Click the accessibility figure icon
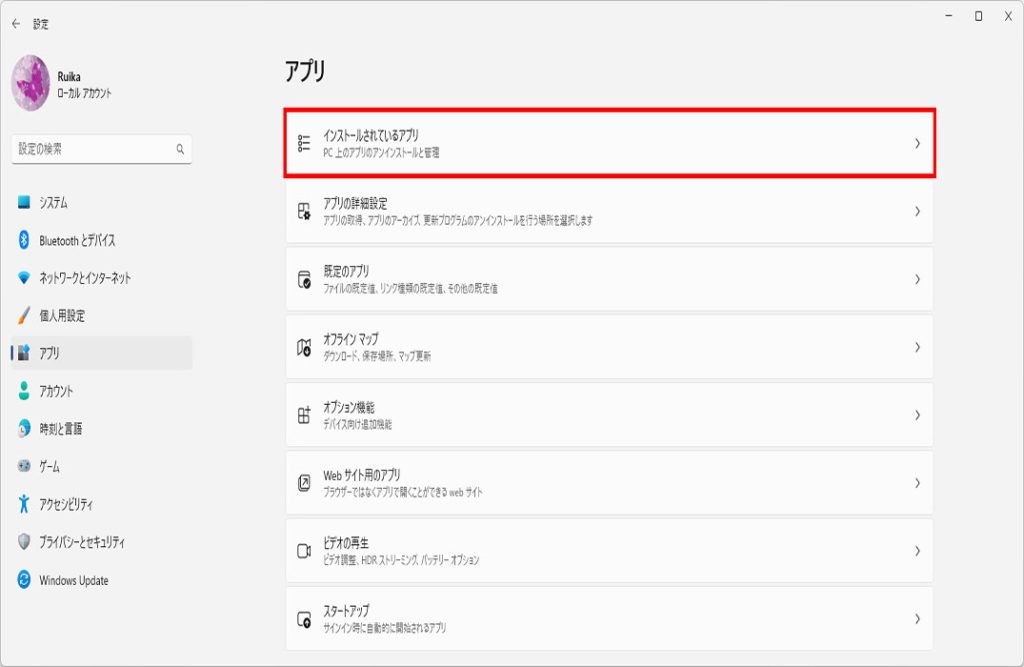1024x667 pixels. [x=24, y=504]
